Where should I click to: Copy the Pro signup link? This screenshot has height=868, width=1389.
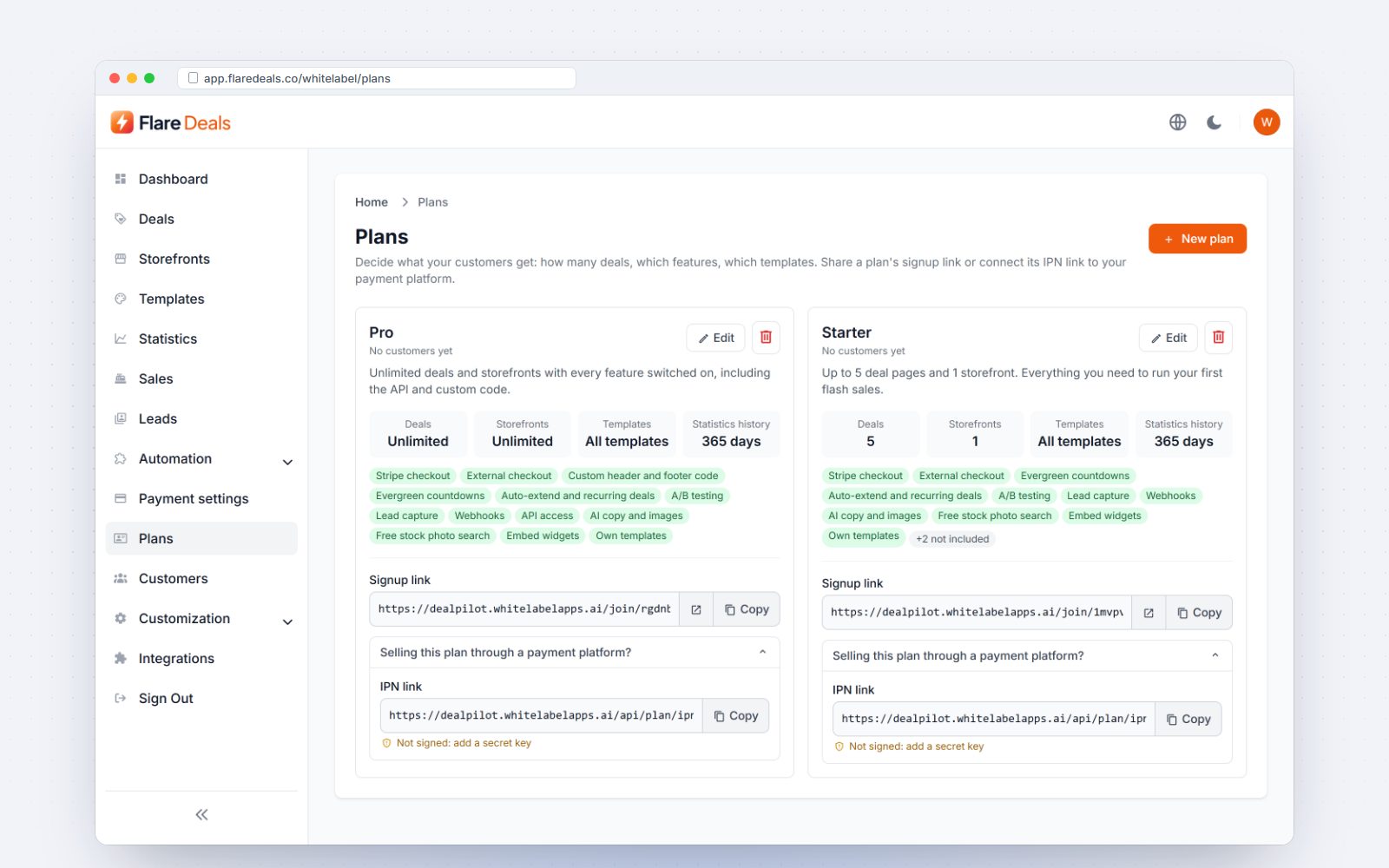pyautogui.click(x=747, y=609)
